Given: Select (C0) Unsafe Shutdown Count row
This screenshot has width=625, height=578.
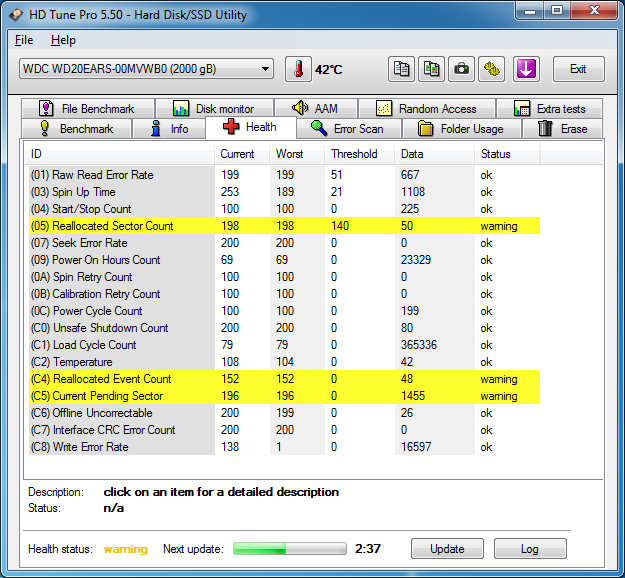Looking at the screenshot, I should (285, 328).
